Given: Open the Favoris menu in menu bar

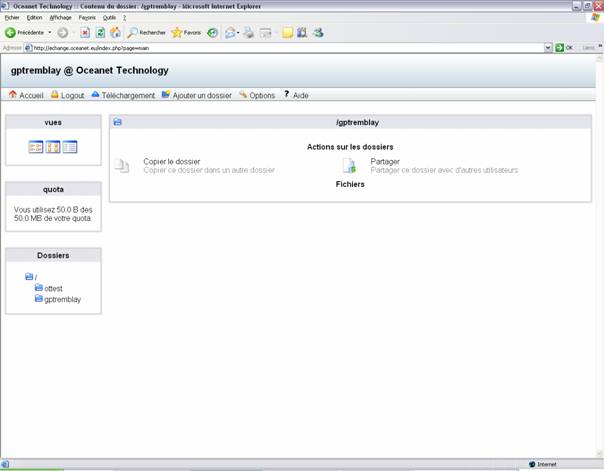Looking at the screenshot, I should coord(87,18).
